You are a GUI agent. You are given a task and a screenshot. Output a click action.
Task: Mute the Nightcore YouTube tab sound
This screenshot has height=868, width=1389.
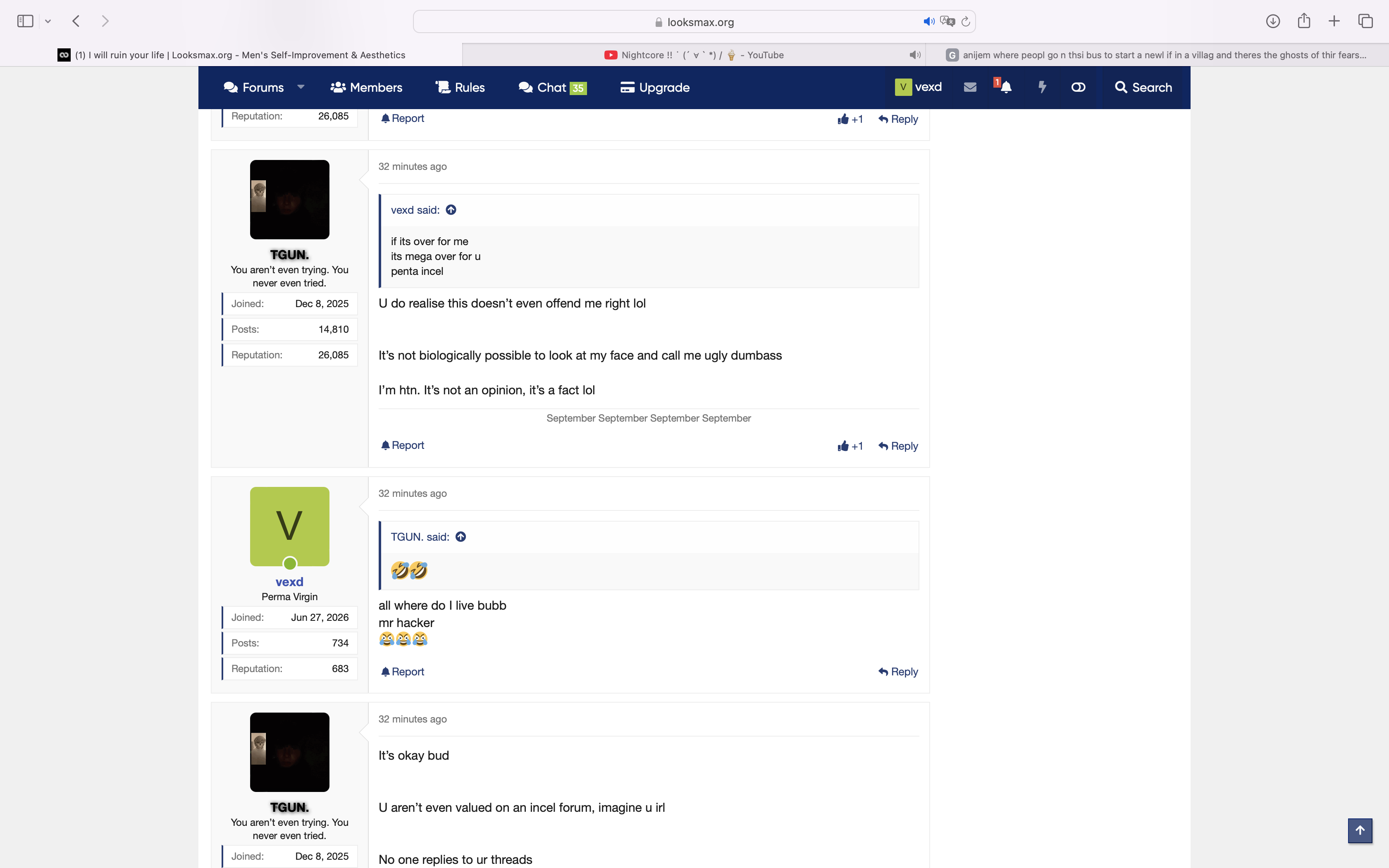[x=915, y=55]
